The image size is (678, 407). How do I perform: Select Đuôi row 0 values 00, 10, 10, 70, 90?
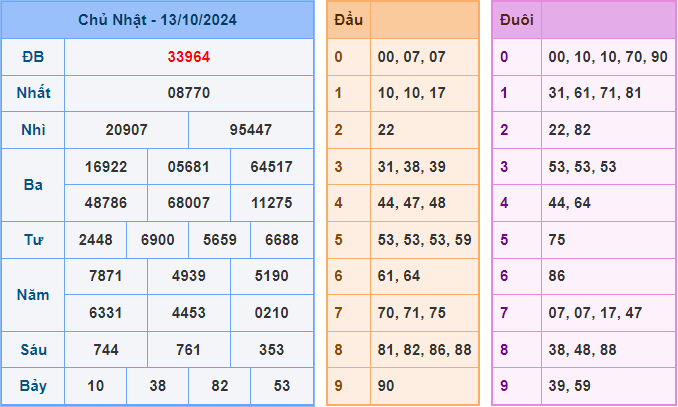point(607,57)
